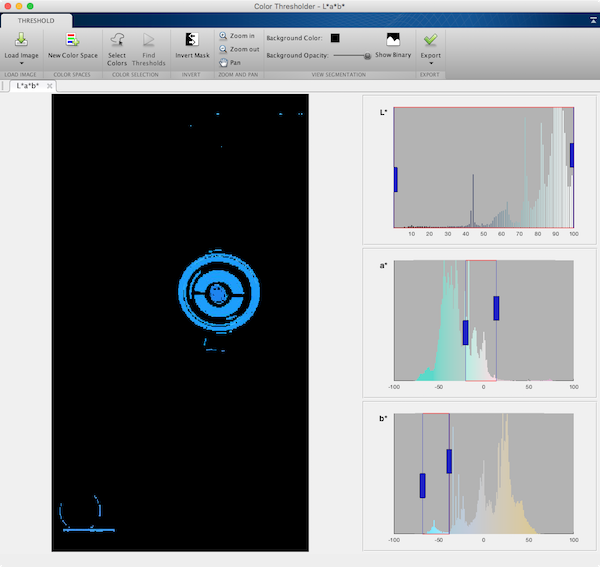Click the left b* histogram threshold handle
600x567 pixels.
(423, 485)
